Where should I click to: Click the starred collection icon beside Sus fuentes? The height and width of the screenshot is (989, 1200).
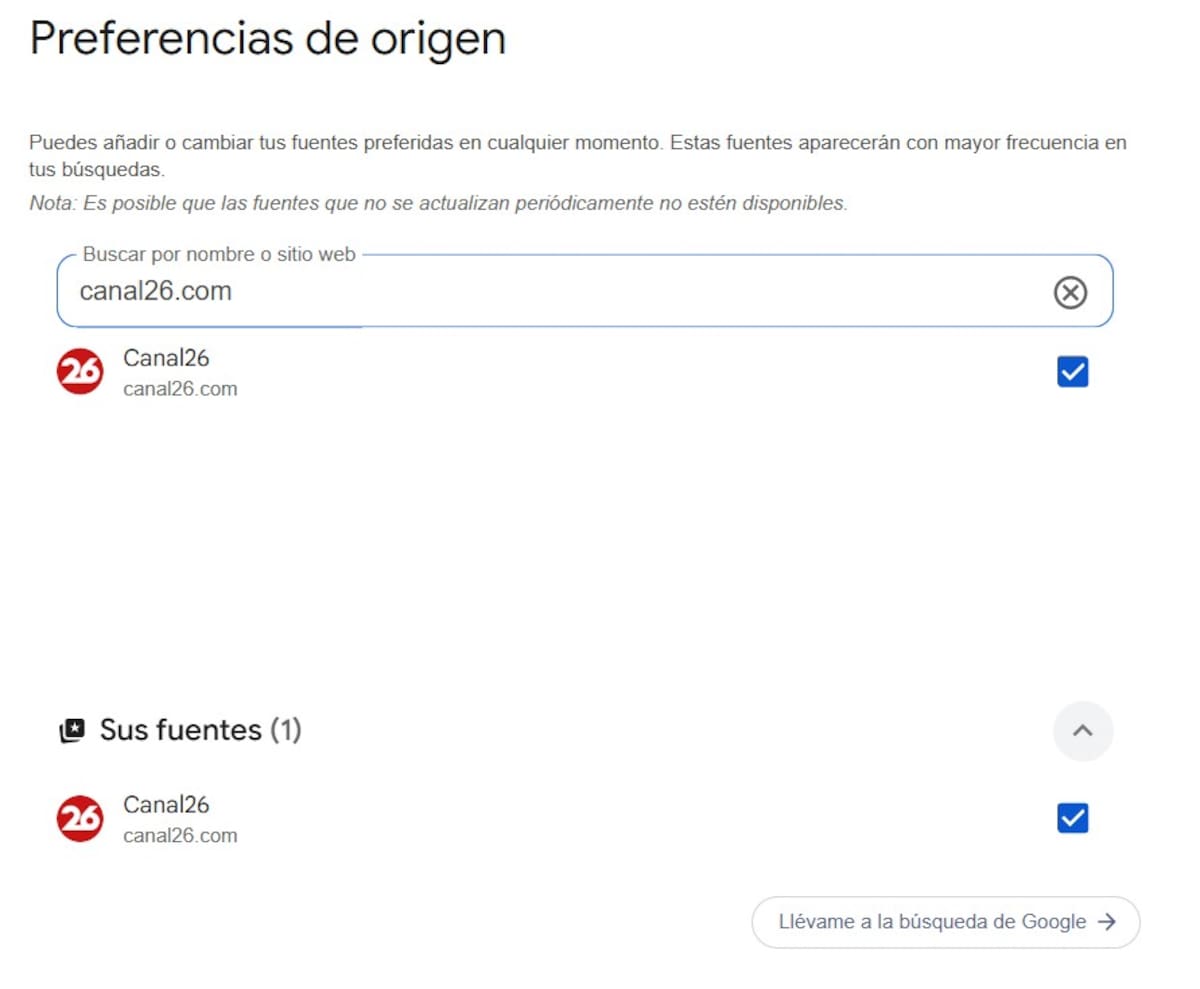point(72,731)
